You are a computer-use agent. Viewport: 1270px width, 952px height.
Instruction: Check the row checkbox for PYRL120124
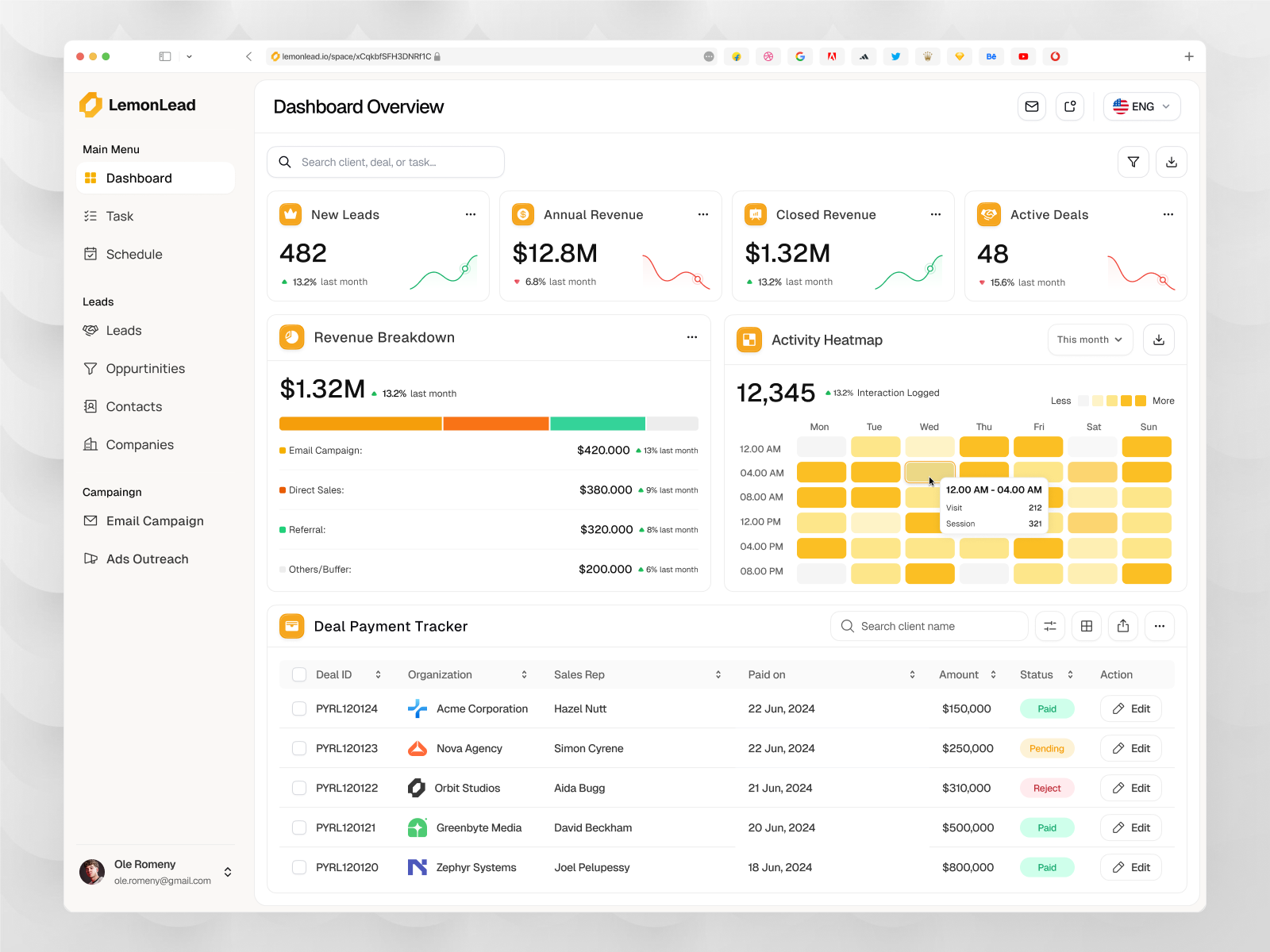(x=299, y=708)
